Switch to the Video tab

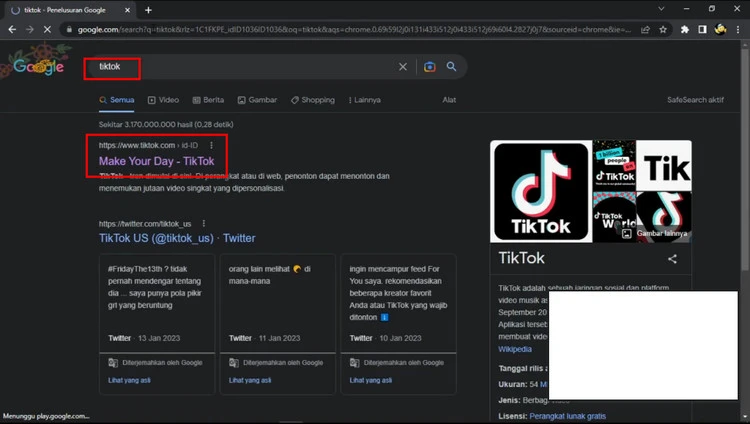163,100
